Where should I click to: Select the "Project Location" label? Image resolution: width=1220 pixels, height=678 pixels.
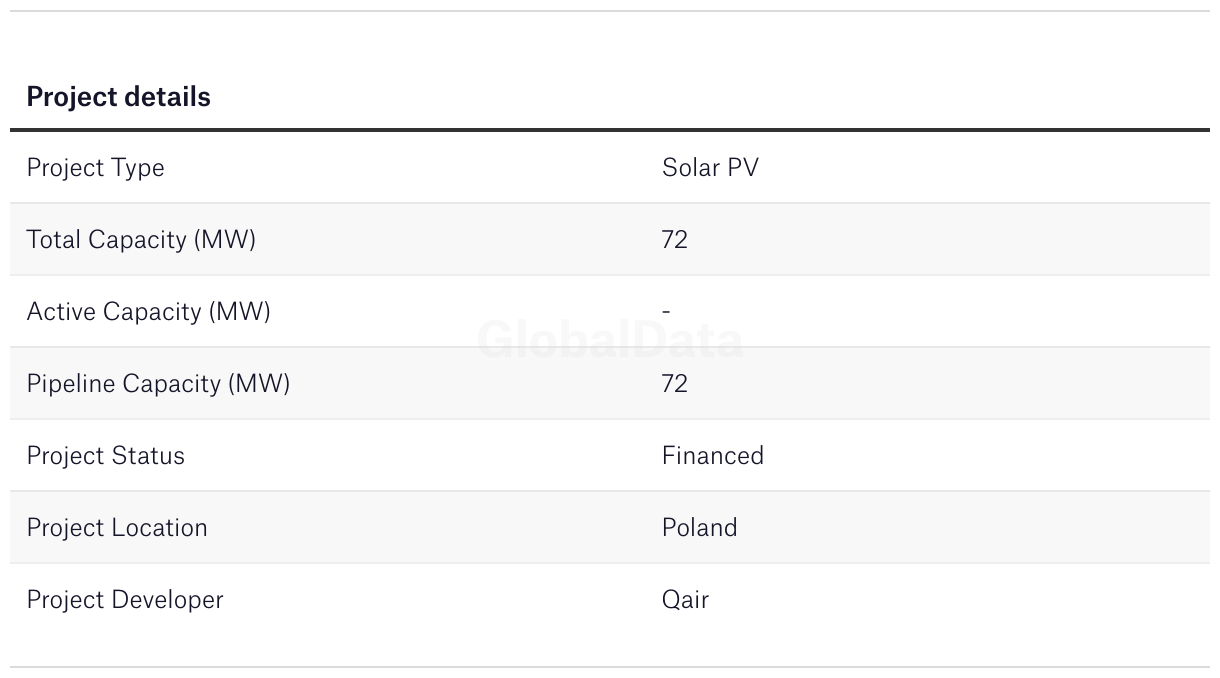(117, 528)
